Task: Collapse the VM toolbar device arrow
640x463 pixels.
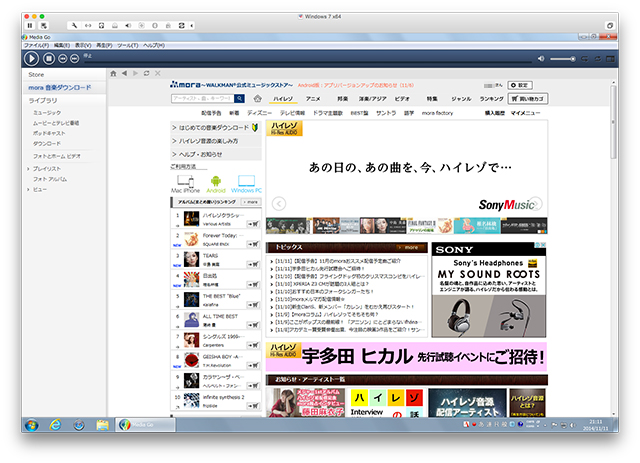Action: coord(192,25)
